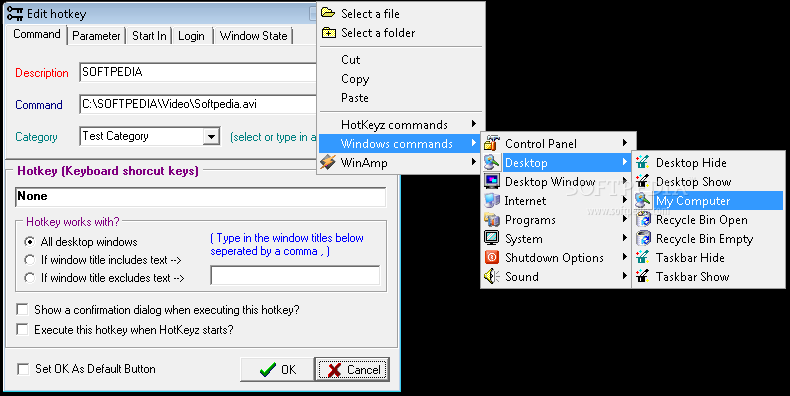Click My Computer menu label
The image size is (790, 396).
[x=693, y=201]
